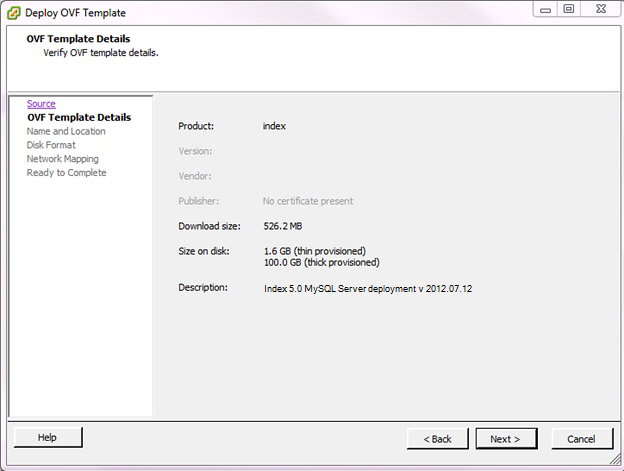Go back to the Source step link

[x=41, y=103]
